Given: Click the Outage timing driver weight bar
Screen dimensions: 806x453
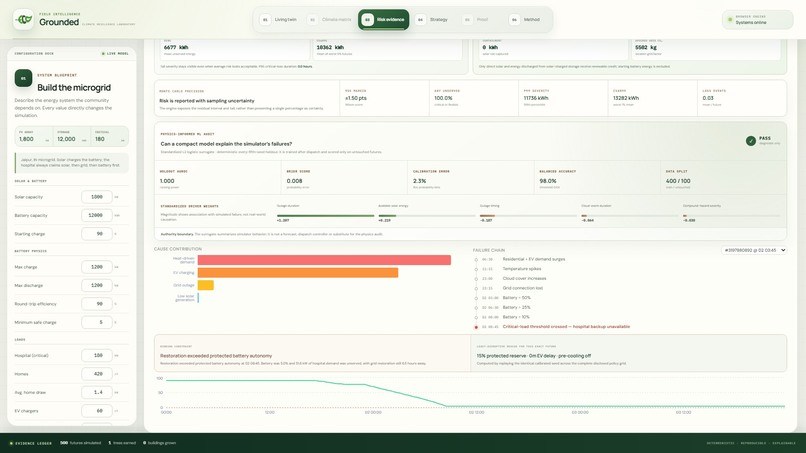Looking at the screenshot, I should [x=528, y=216].
